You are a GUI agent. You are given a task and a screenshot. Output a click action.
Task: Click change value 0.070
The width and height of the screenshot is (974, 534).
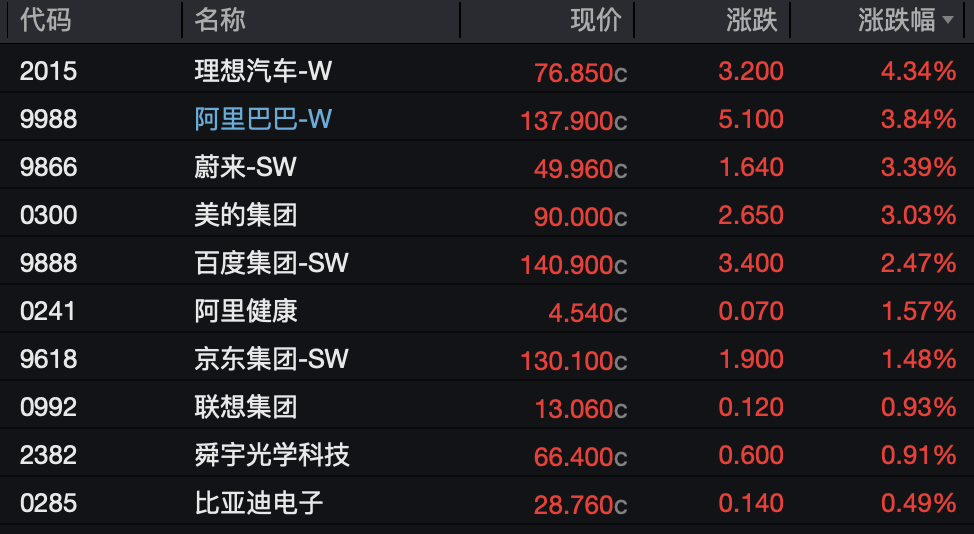click(751, 310)
